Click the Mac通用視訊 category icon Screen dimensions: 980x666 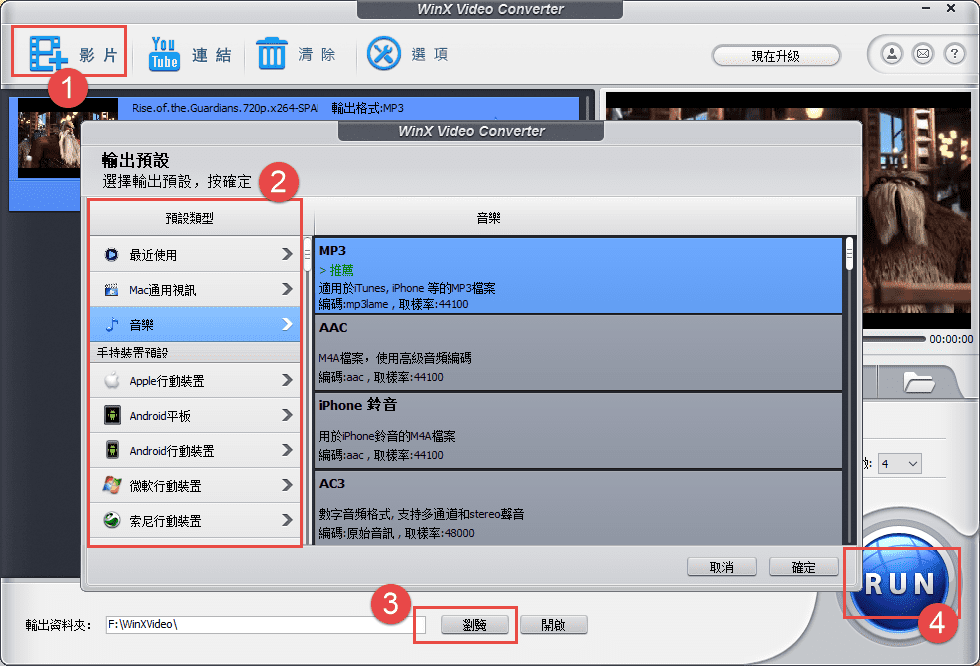[x=111, y=289]
